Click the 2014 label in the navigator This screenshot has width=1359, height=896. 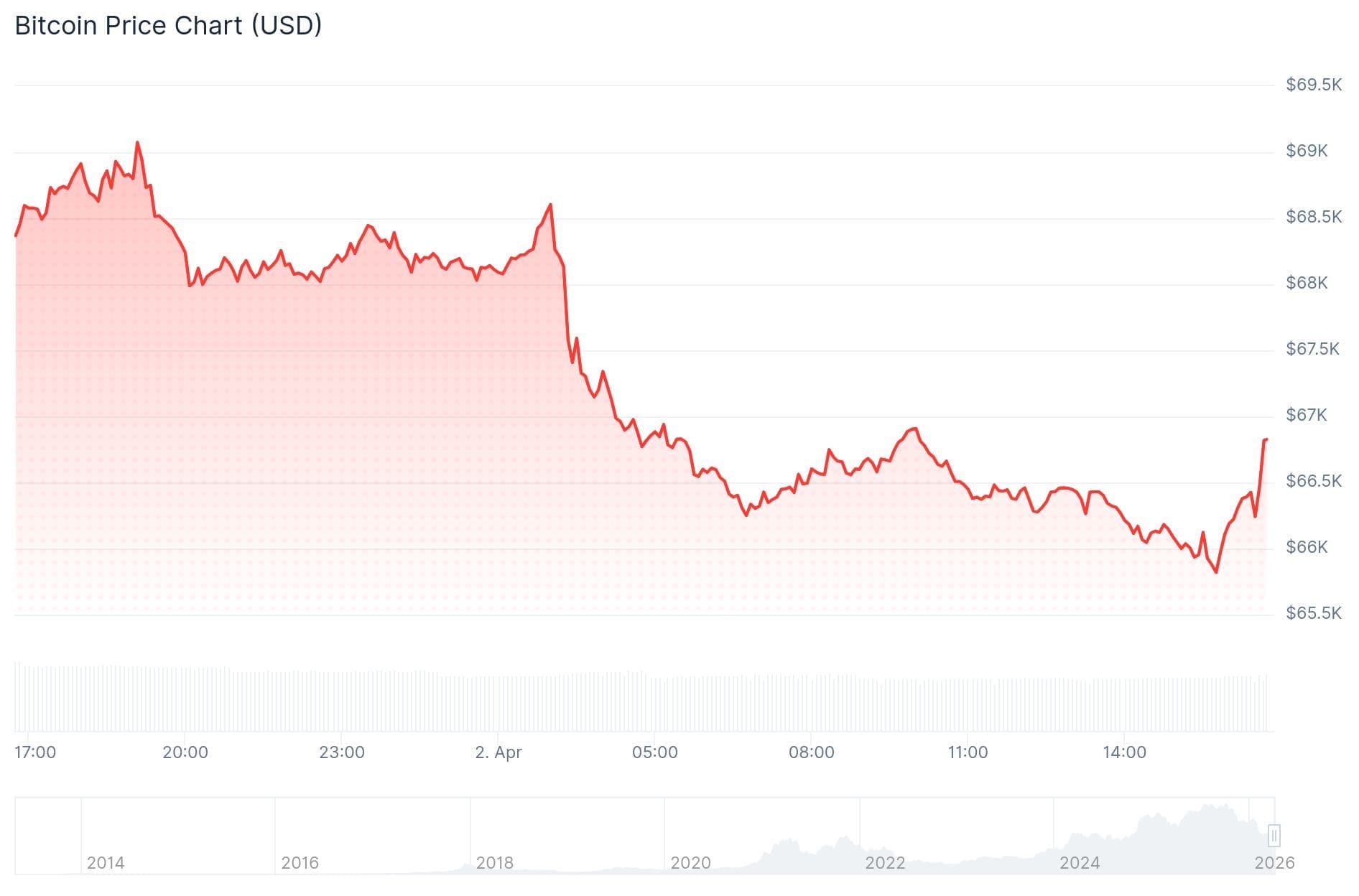106,862
